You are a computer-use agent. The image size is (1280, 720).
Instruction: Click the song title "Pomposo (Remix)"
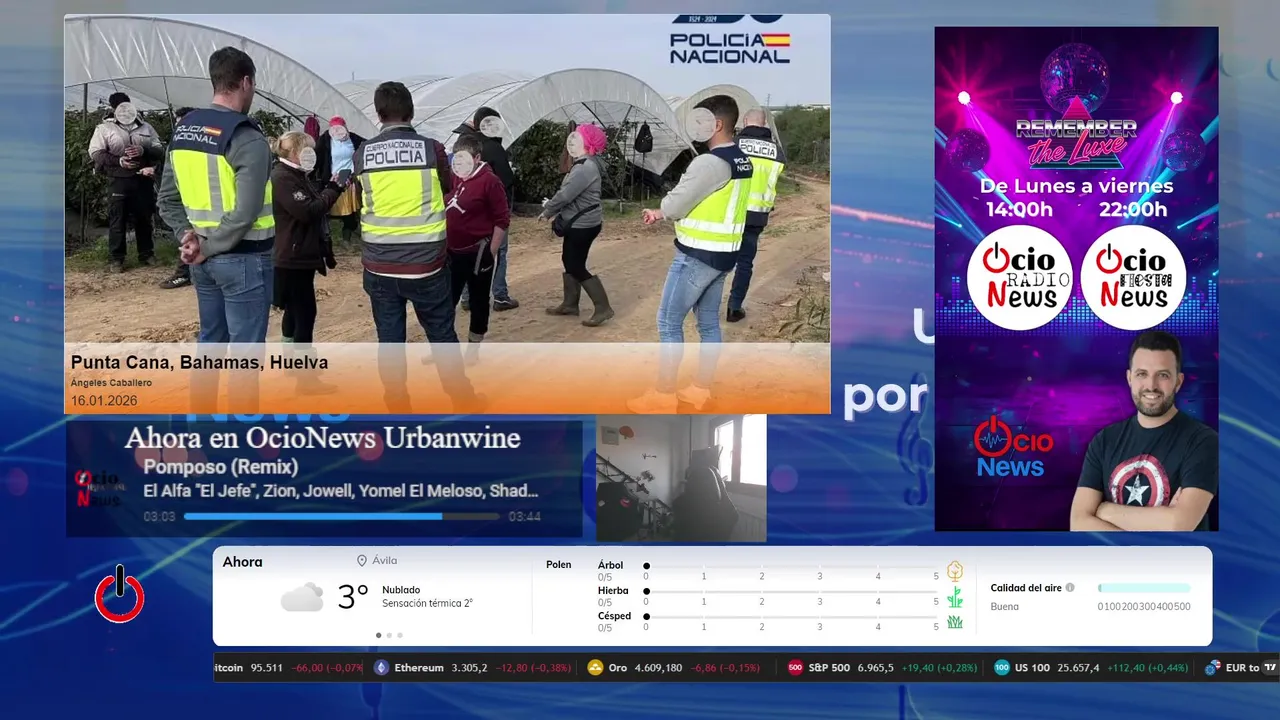pyautogui.click(x=221, y=467)
